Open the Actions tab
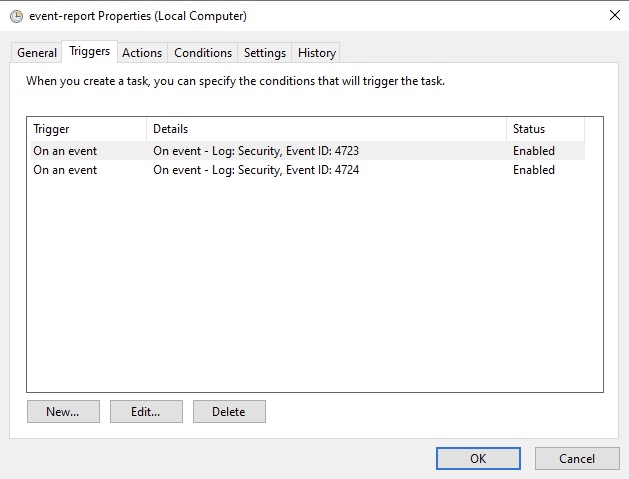The image size is (629, 479). coord(142,53)
